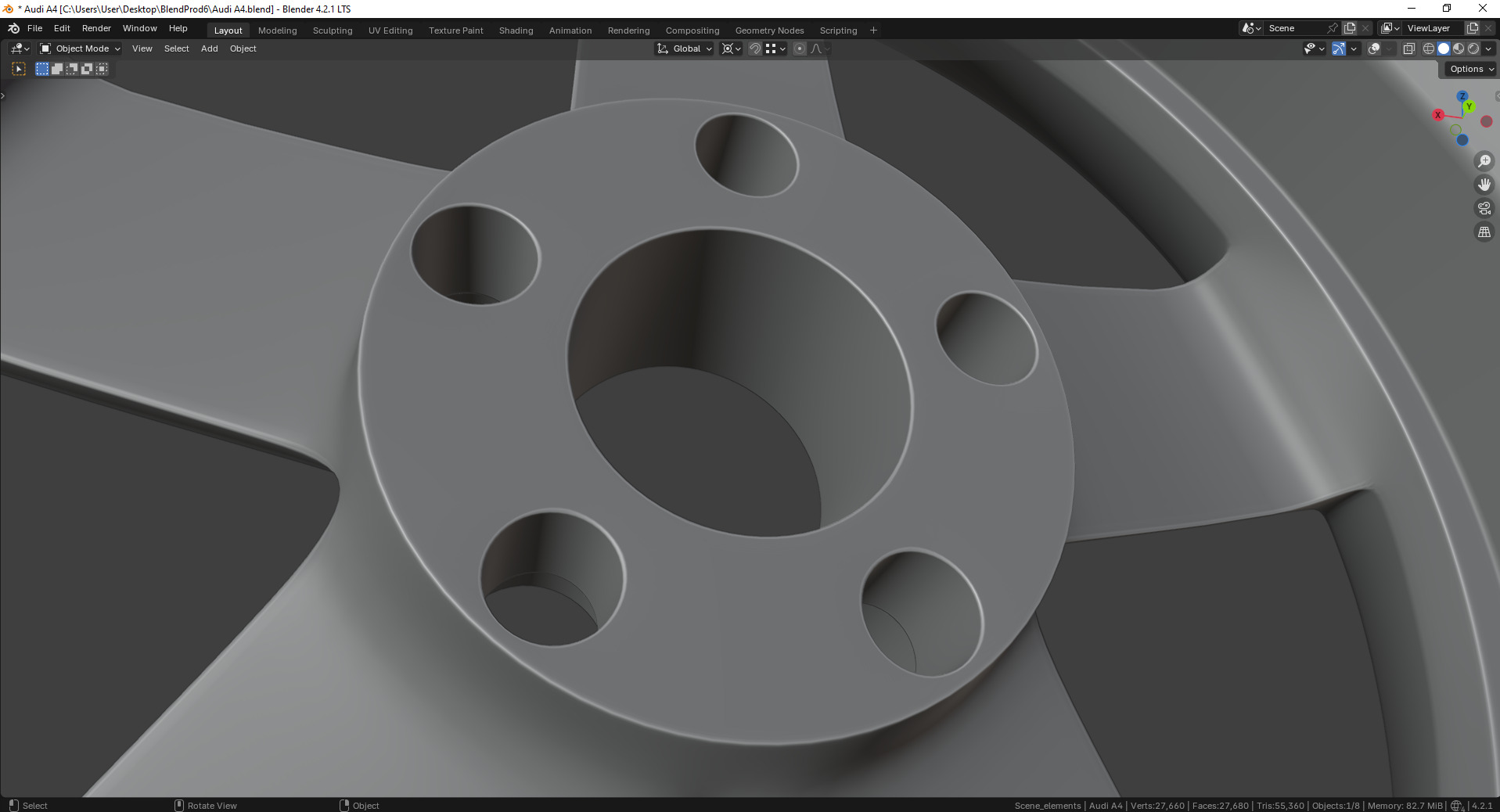Click the ViewLayer name field
The height and width of the screenshot is (812, 1500).
click(1433, 28)
